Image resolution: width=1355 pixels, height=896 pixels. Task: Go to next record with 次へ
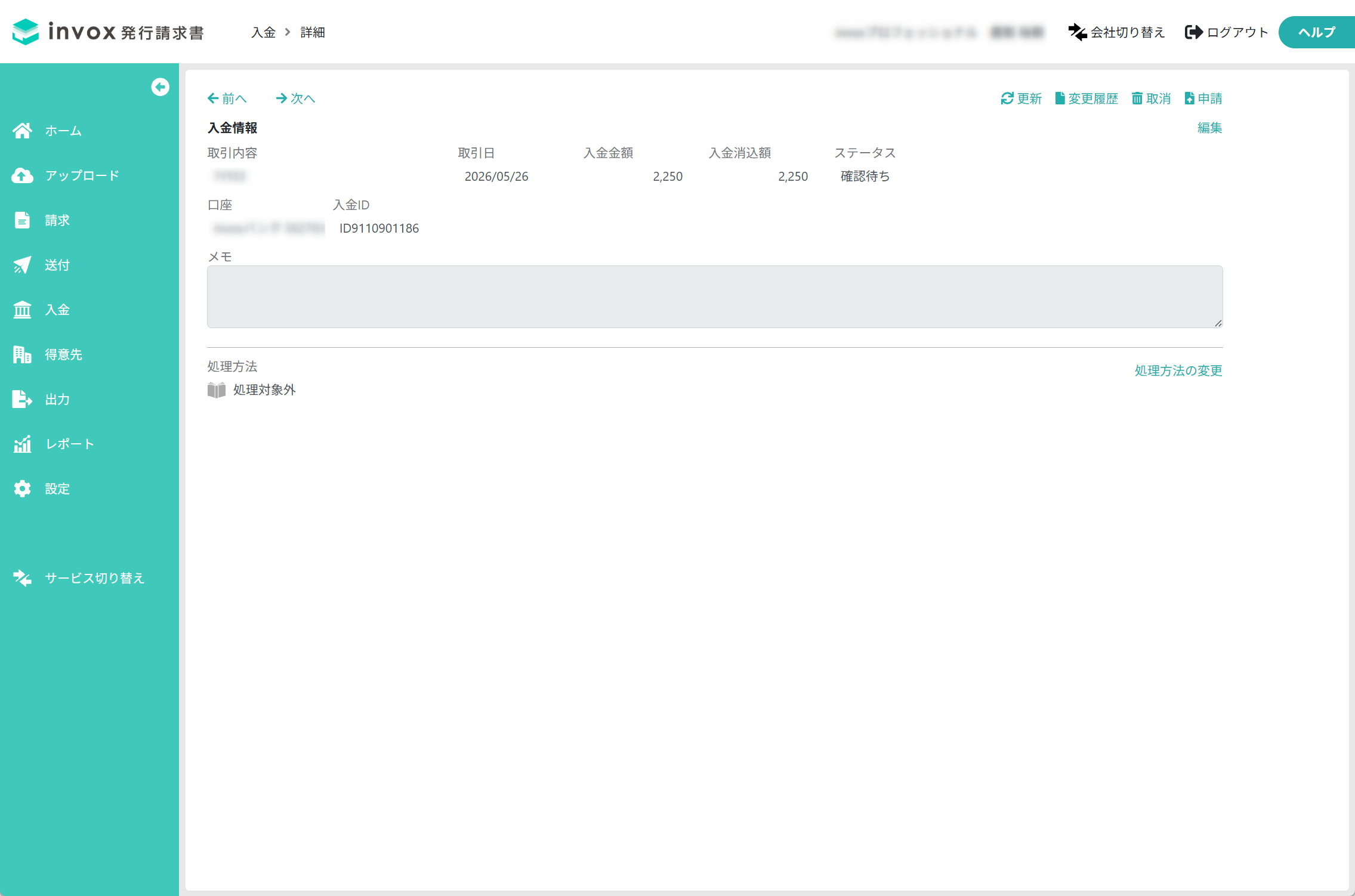295,98
